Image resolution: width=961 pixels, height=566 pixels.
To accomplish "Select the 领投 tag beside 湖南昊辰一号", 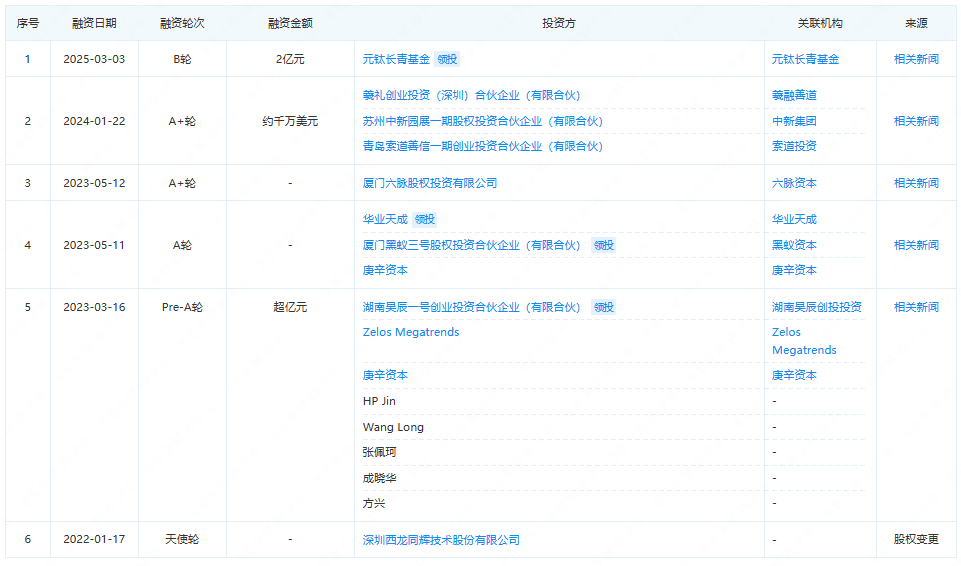I will [x=604, y=307].
